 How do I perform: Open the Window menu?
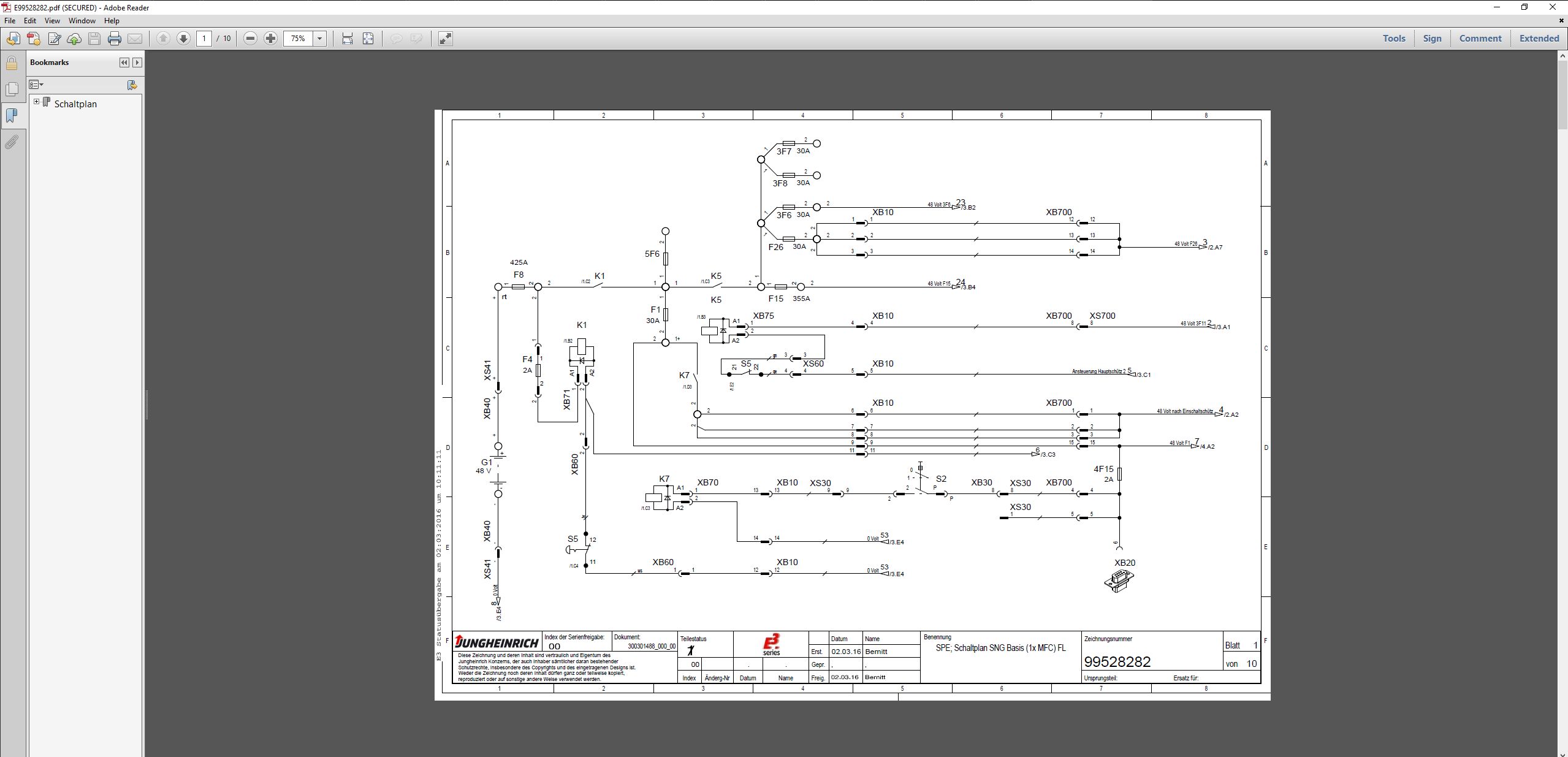pyautogui.click(x=82, y=20)
